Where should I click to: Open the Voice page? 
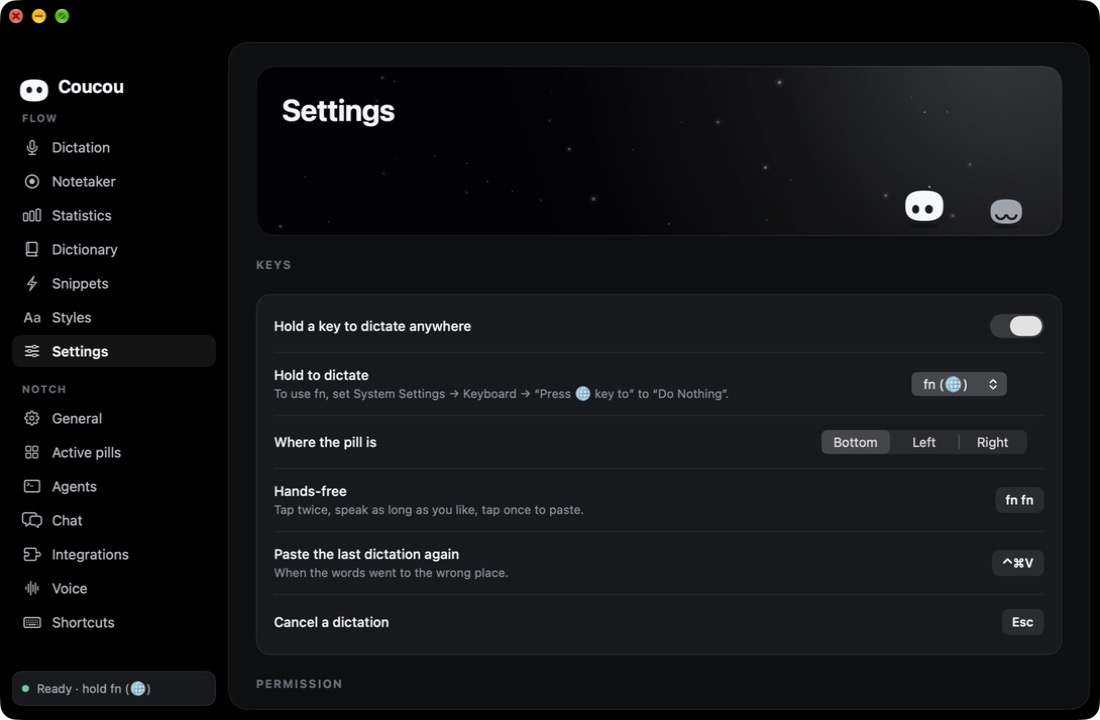(114, 588)
